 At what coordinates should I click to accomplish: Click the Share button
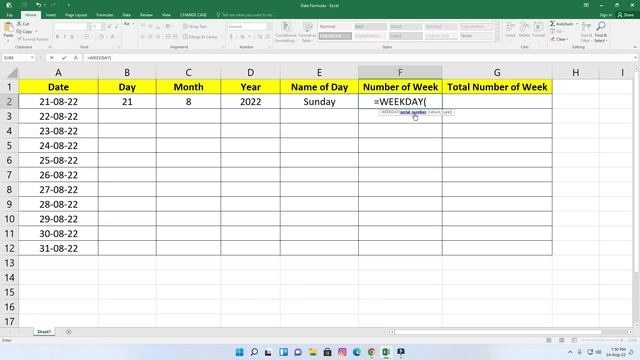coord(626,15)
